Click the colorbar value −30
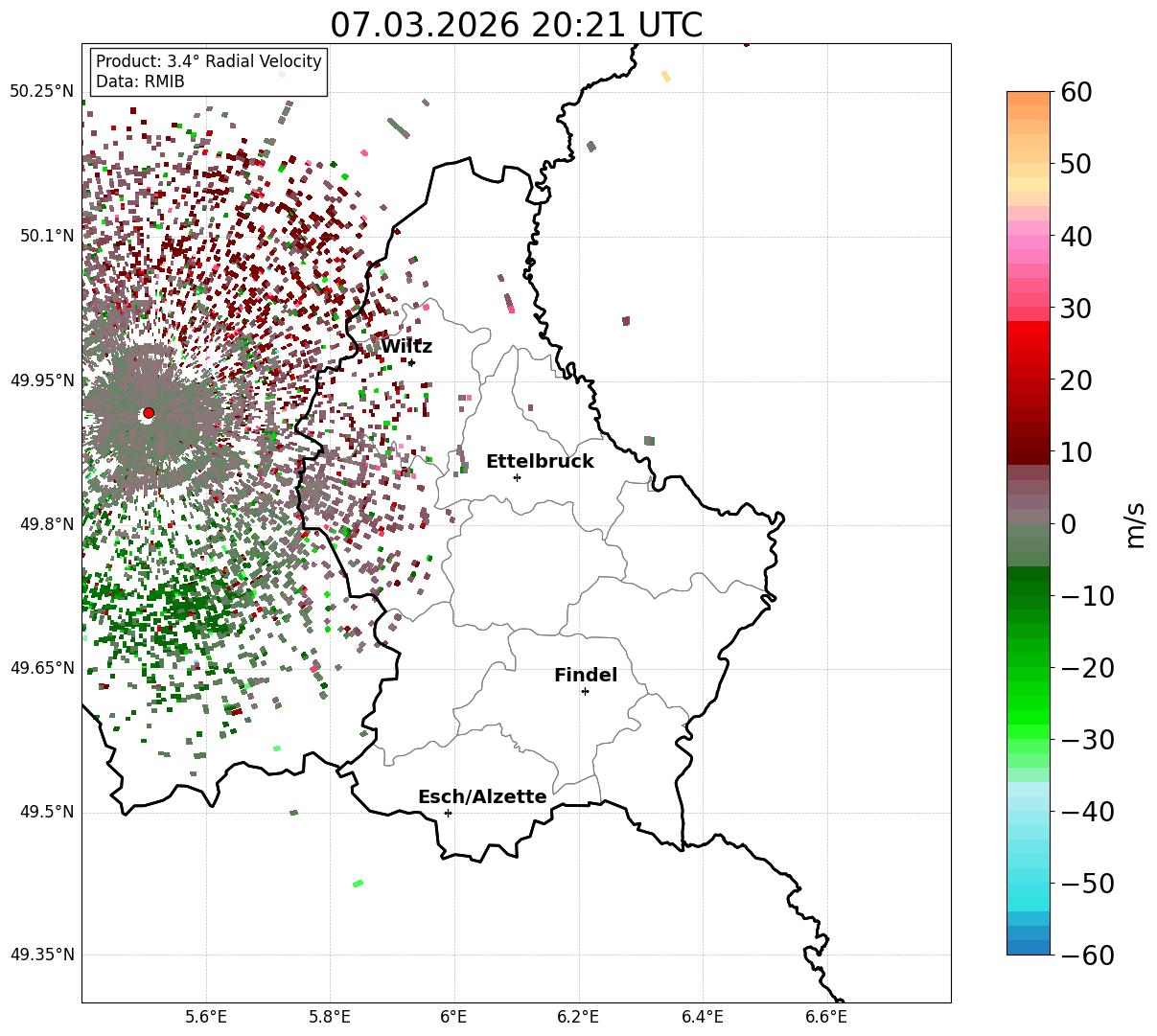This screenshot has width=1157, height=1036. point(1087,739)
